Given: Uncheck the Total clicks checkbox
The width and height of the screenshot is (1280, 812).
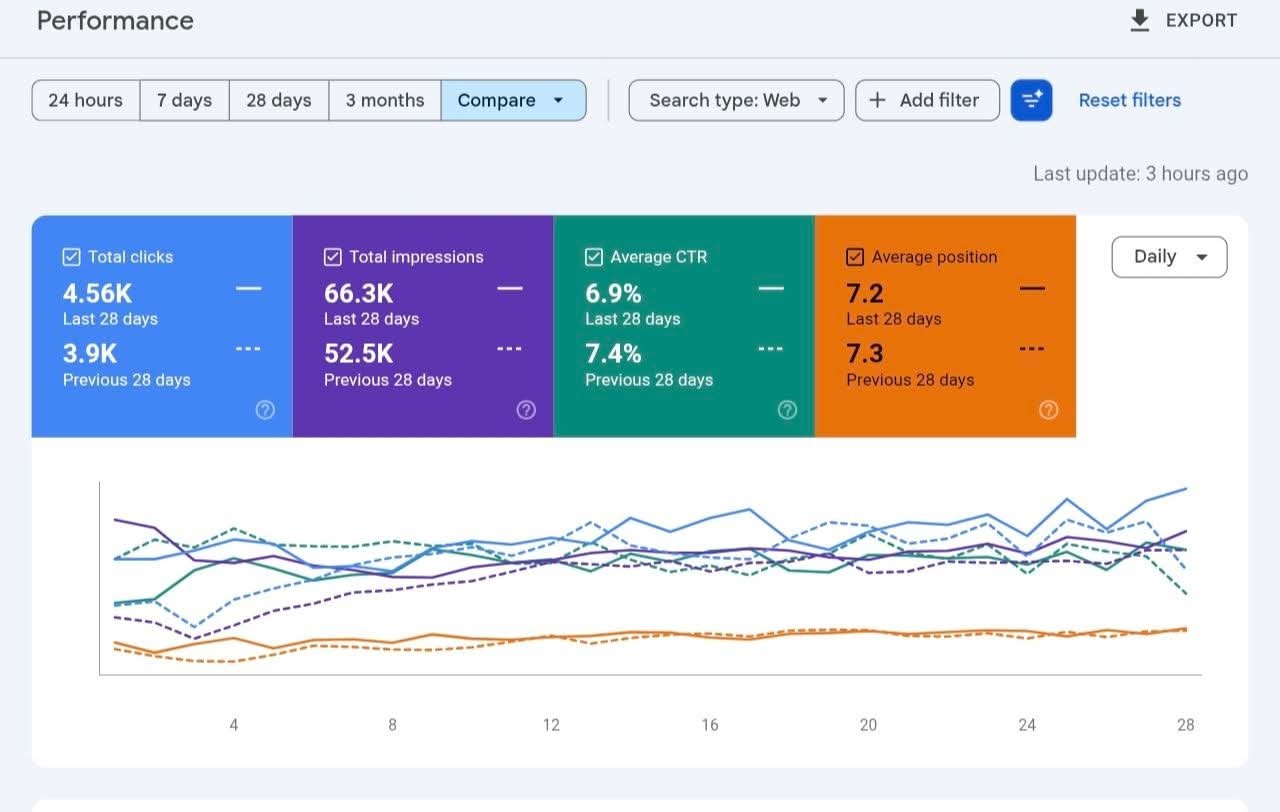Looking at the screenshot, I should coord(71,257).
